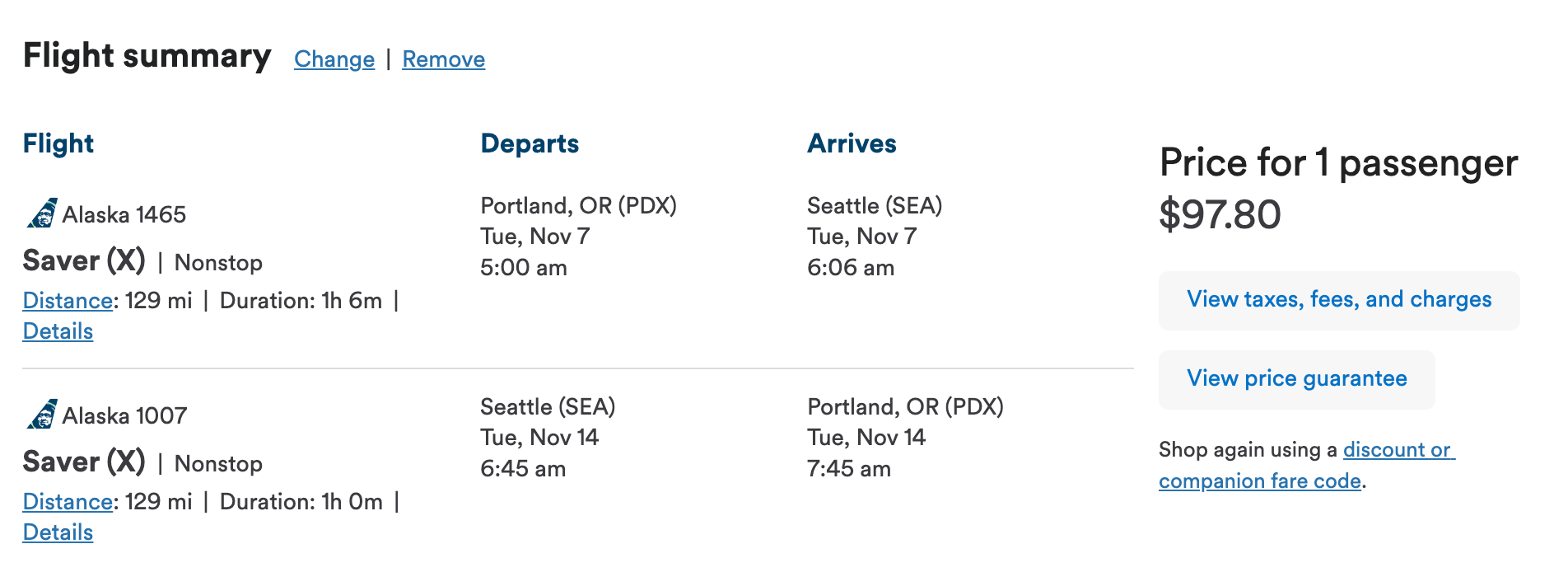This screenshot has height=572, width=1568.
Task: Click the Arrives column header
Action: point(852,143)
